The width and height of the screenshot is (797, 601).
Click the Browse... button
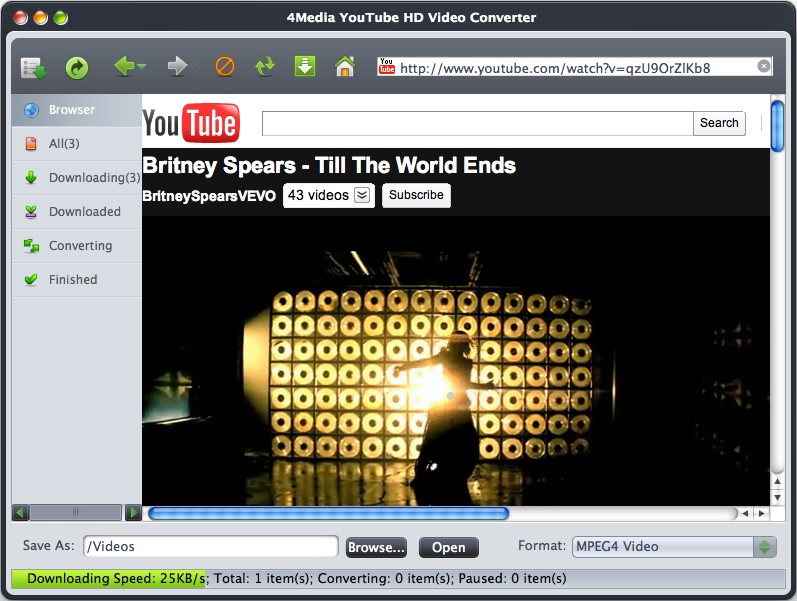377,548
